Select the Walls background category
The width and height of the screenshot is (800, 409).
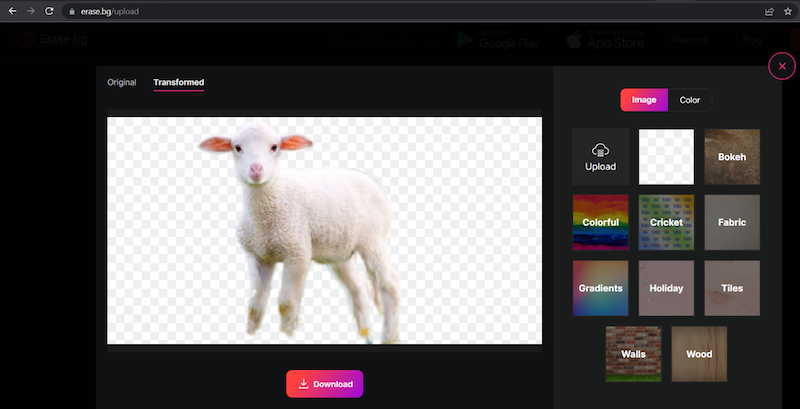(x=633, y=354)
